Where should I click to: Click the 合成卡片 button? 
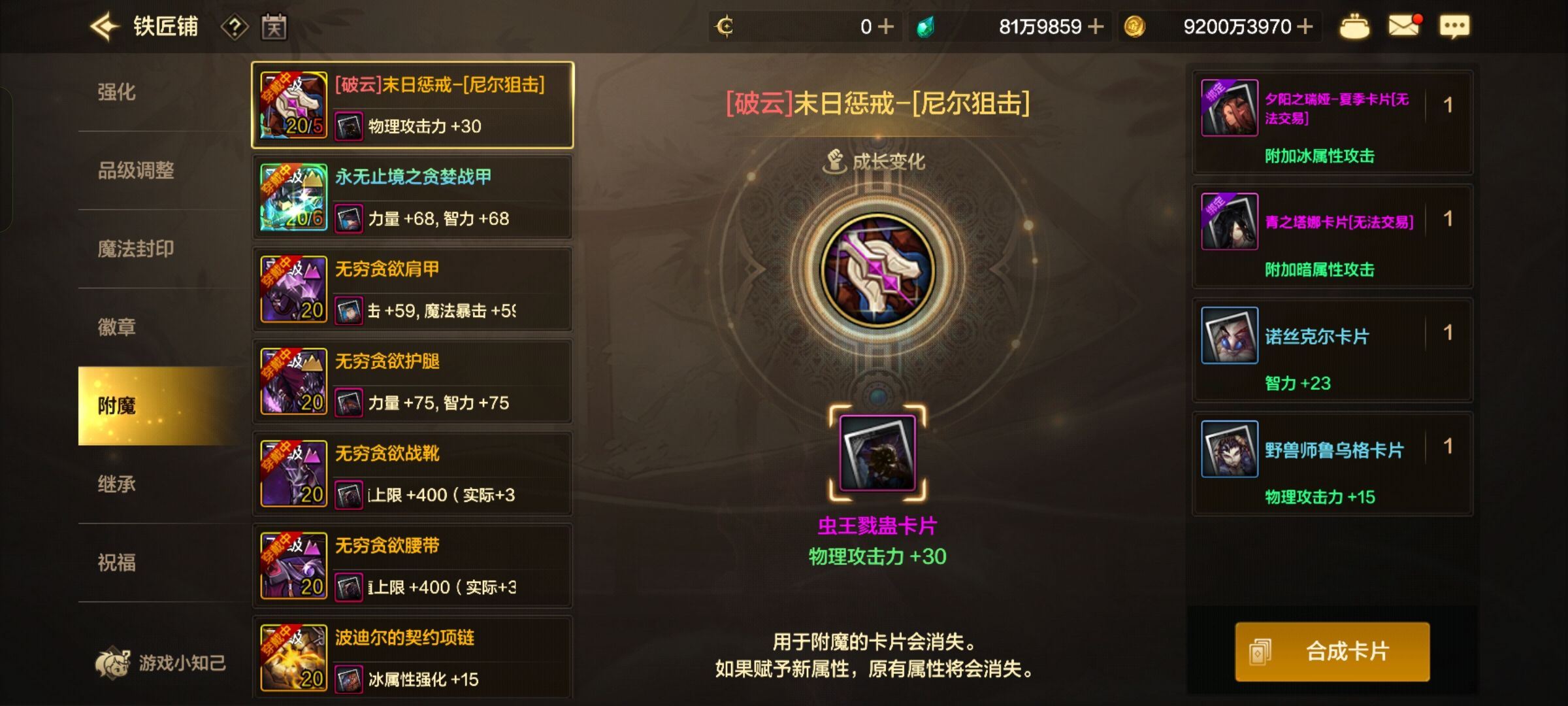coord(1332,652)
